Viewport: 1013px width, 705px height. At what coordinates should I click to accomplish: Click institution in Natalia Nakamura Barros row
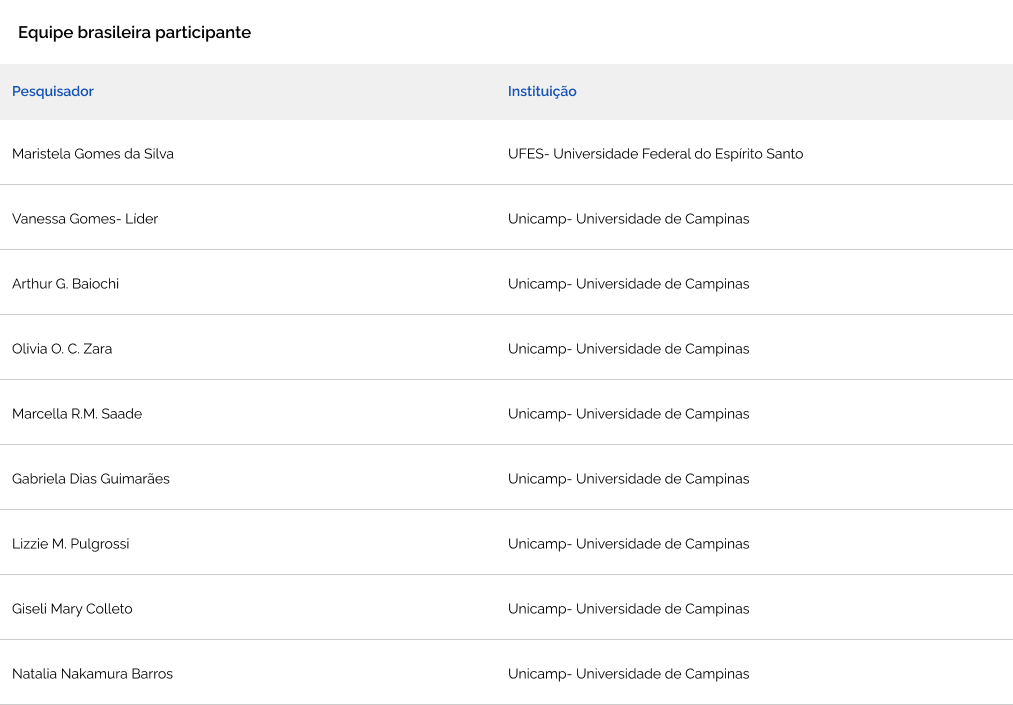[x=628, y=674]
